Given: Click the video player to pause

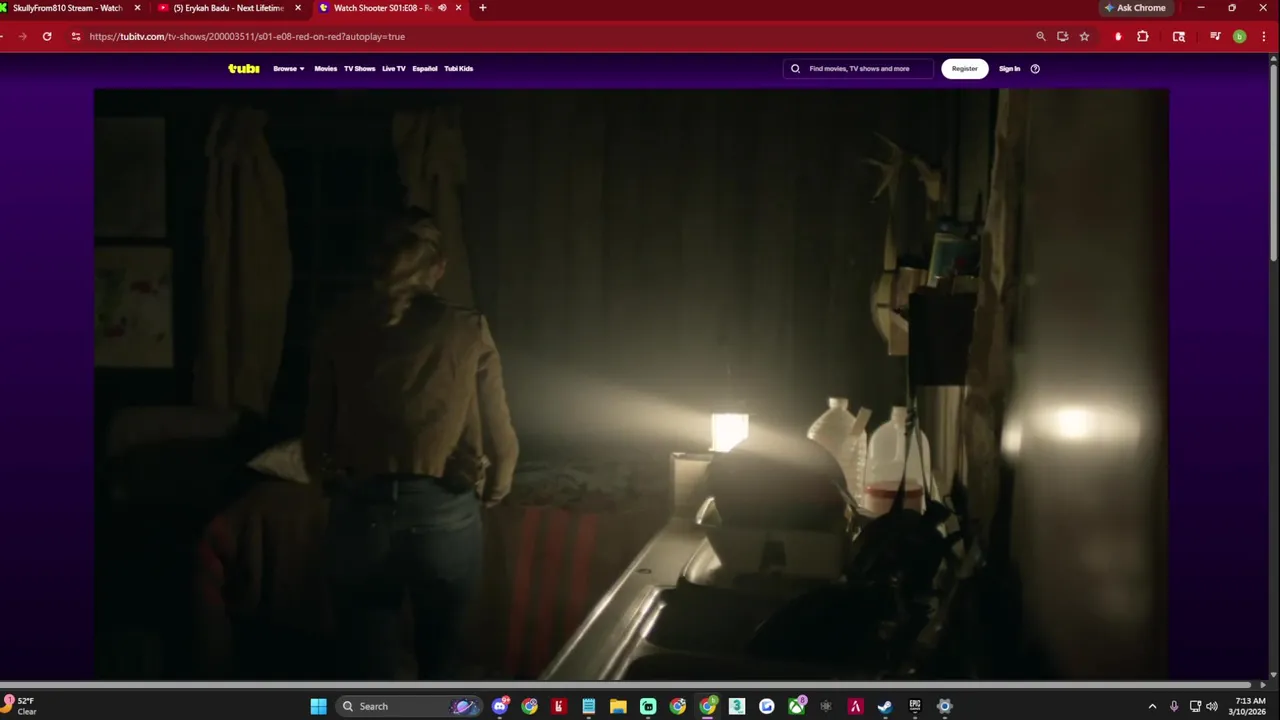Looking at the screenshot, I should 631,385.
